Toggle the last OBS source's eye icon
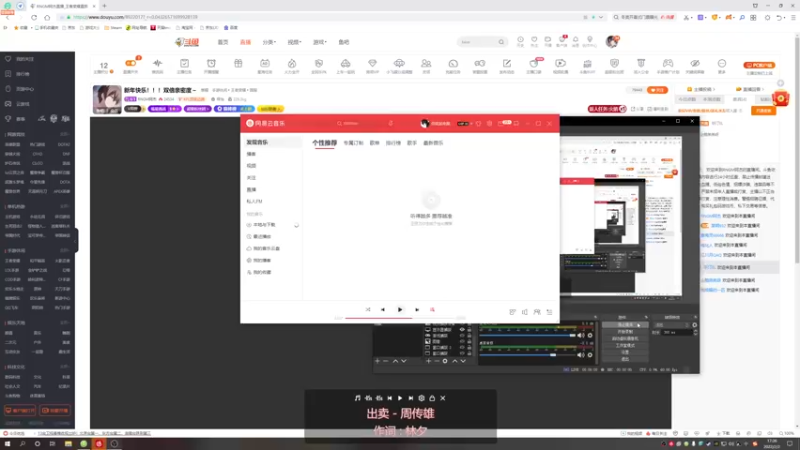800x450 pixels. pyautogui.click(x=462, y=353)
